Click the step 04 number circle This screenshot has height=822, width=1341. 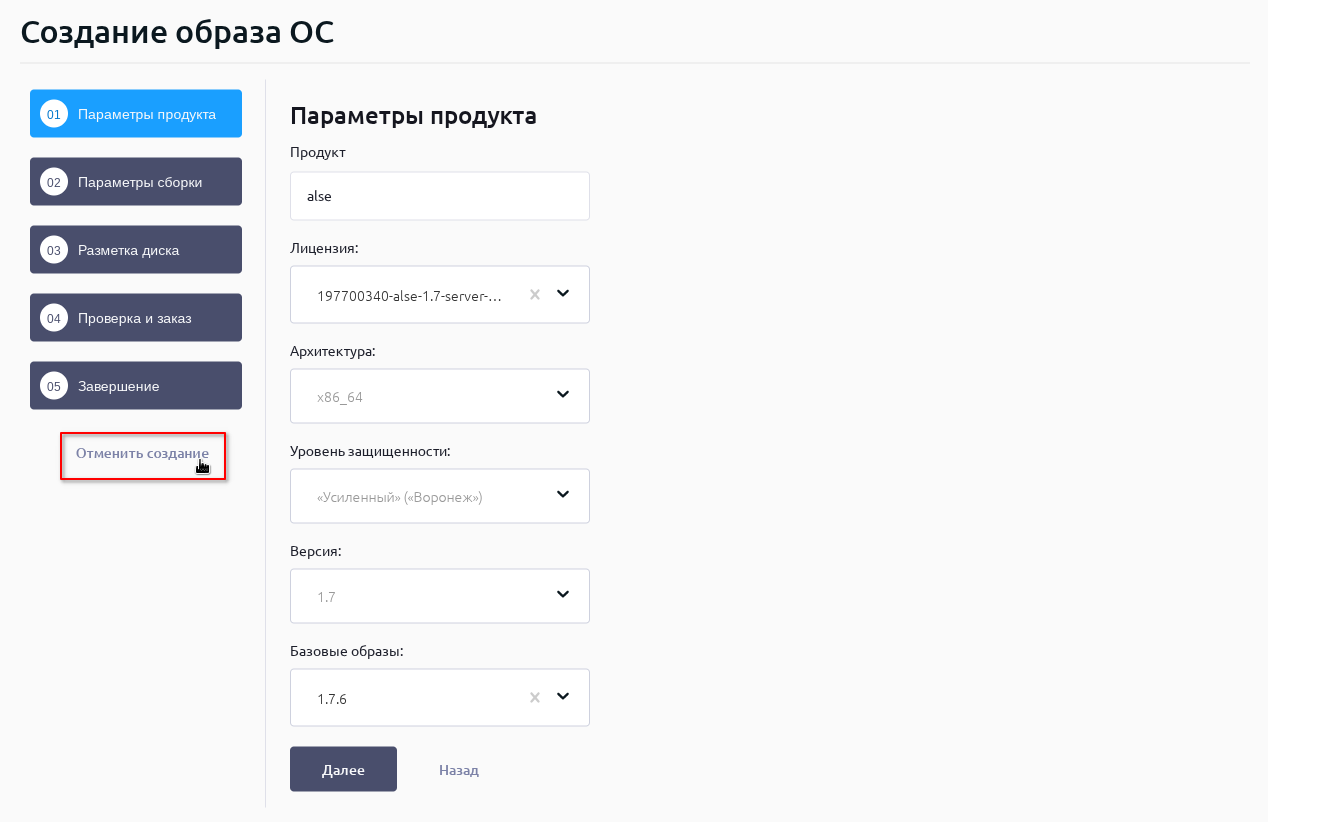click(x=54, y=318)
